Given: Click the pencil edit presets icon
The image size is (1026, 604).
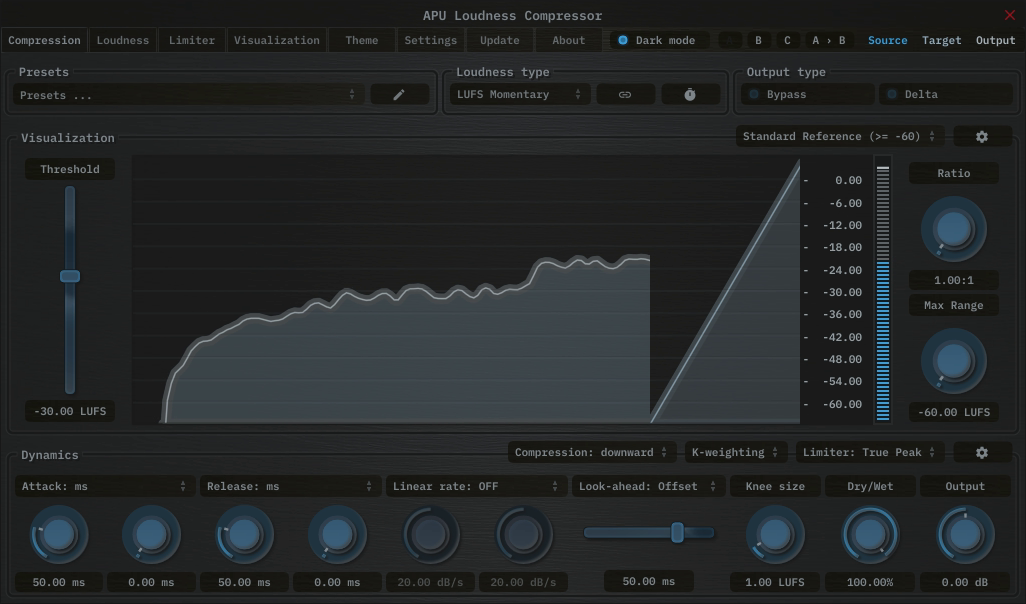Looking at the screenshot, I should tap(399, 95).
